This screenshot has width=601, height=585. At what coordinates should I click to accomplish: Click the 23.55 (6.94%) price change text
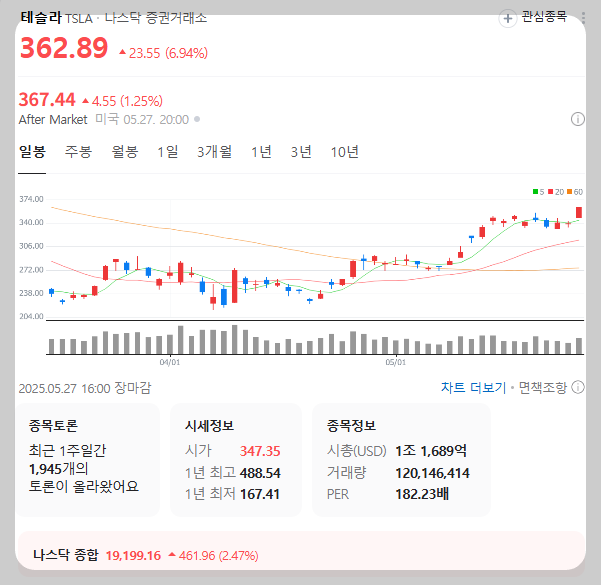(164, 53)
